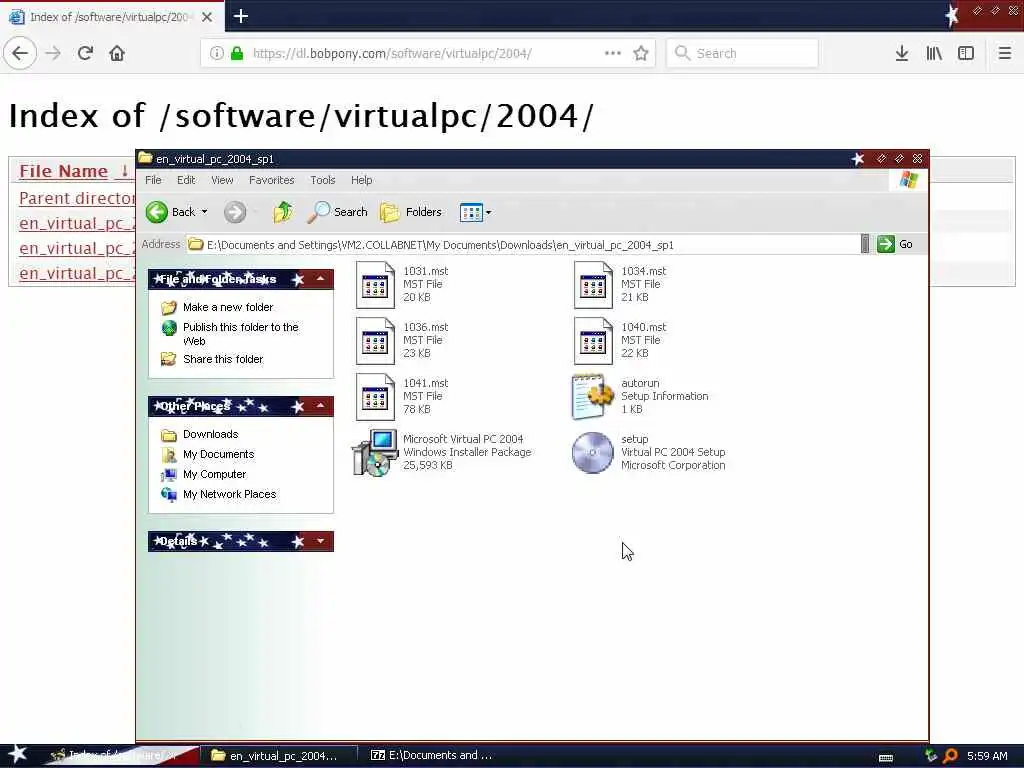Viewport: 1024px width, 768px height.
Task: Open page actions three-dot menu
Action: click(x=613, y=53)
